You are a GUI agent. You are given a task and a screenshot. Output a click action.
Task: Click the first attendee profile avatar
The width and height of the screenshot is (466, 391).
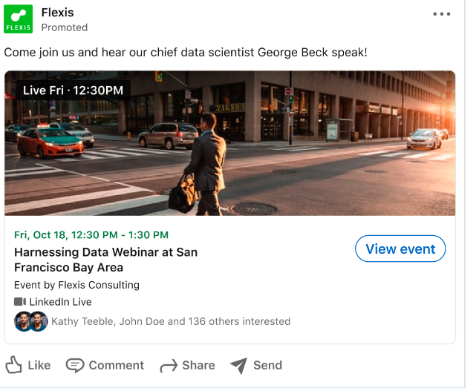(23, 321)
